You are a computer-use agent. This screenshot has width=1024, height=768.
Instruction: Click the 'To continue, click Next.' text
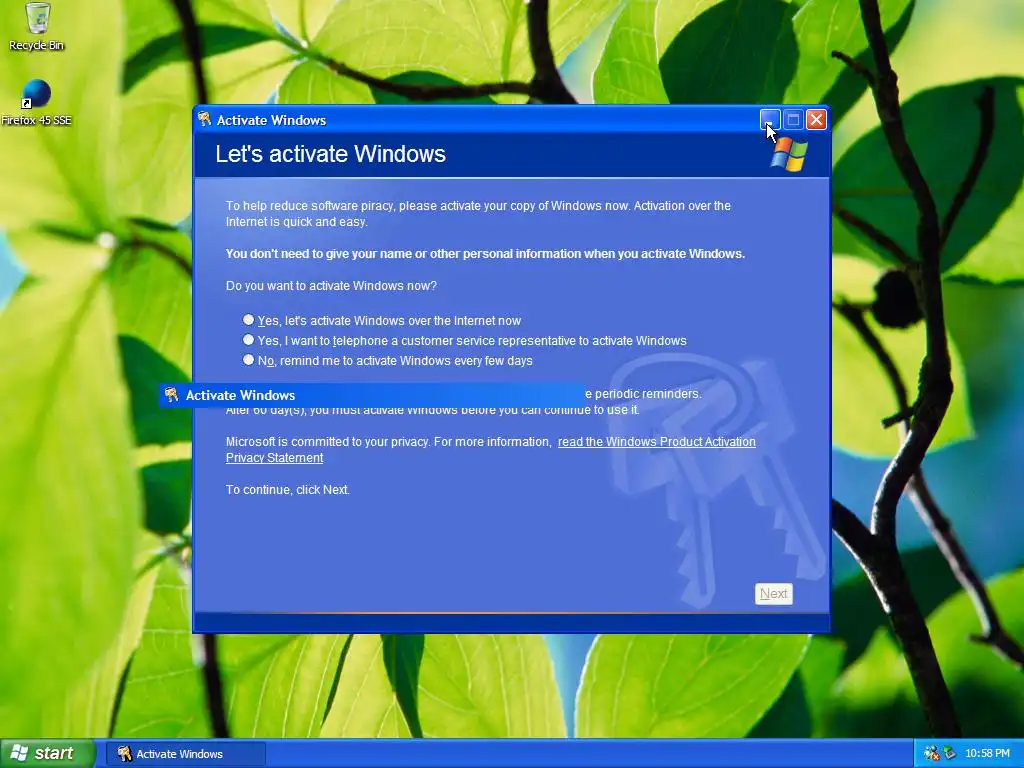[287, 490]
